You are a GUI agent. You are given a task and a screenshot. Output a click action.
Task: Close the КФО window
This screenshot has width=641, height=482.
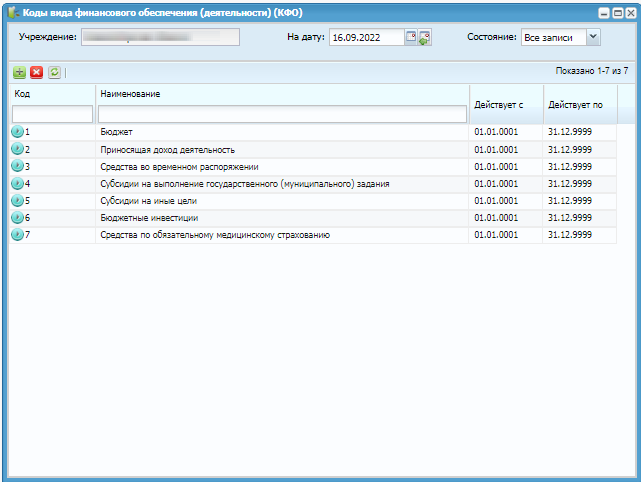tap(631, 13)
